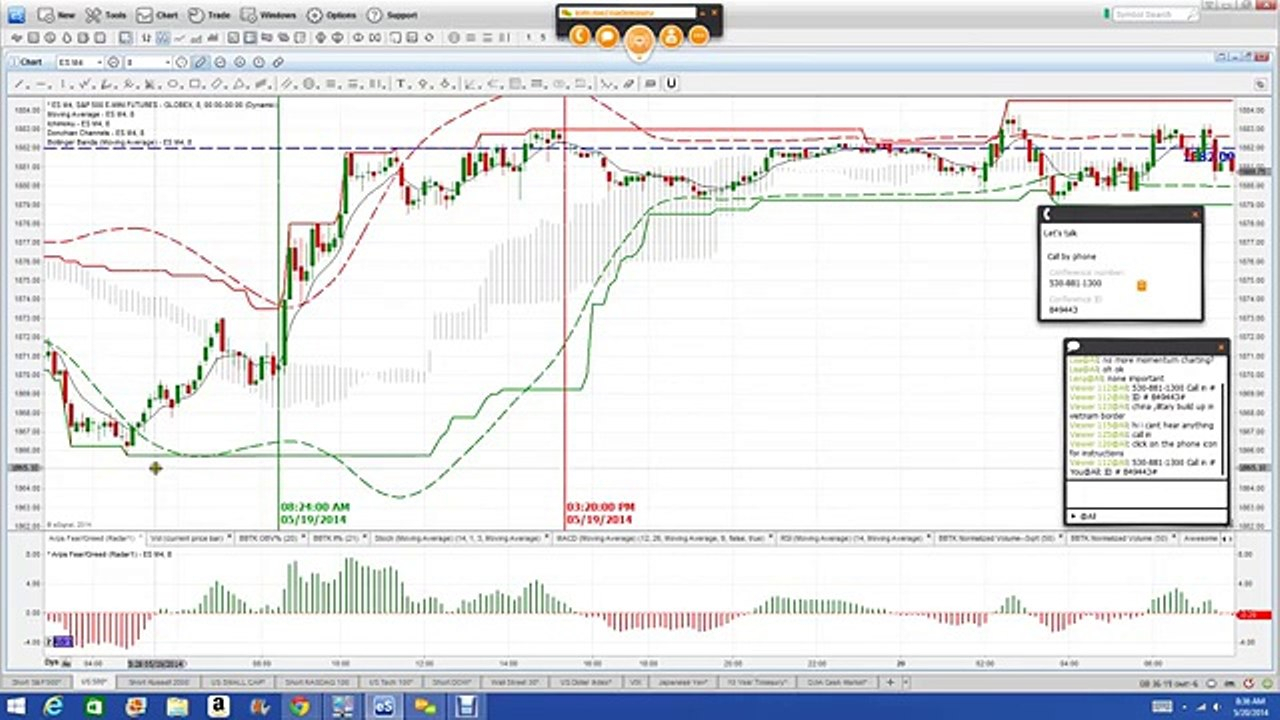Click the participants icon in meeting toolbar
Viewport: 1280px width, 720px height.
[x=670, y=36]
